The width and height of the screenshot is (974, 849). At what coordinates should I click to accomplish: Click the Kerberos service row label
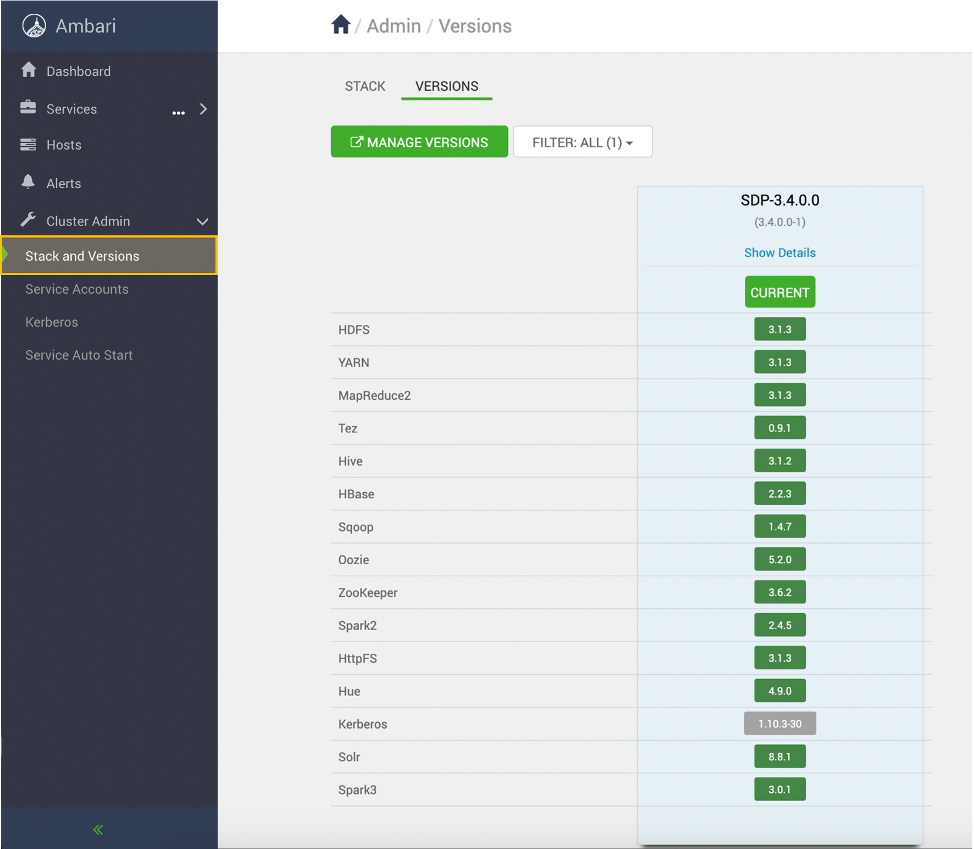coord(363,724)
